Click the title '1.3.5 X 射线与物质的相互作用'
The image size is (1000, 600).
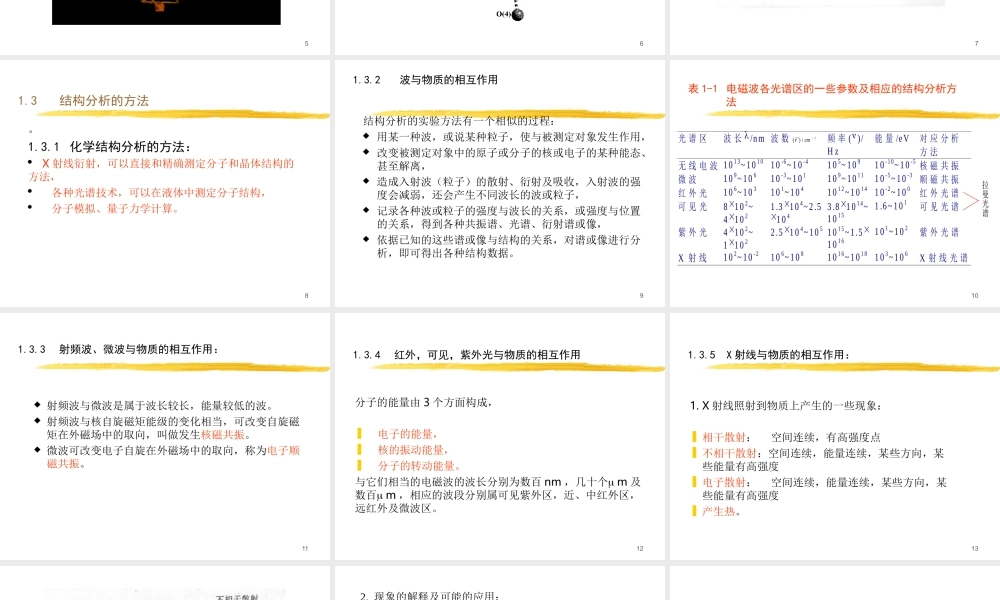click(768, 355)
